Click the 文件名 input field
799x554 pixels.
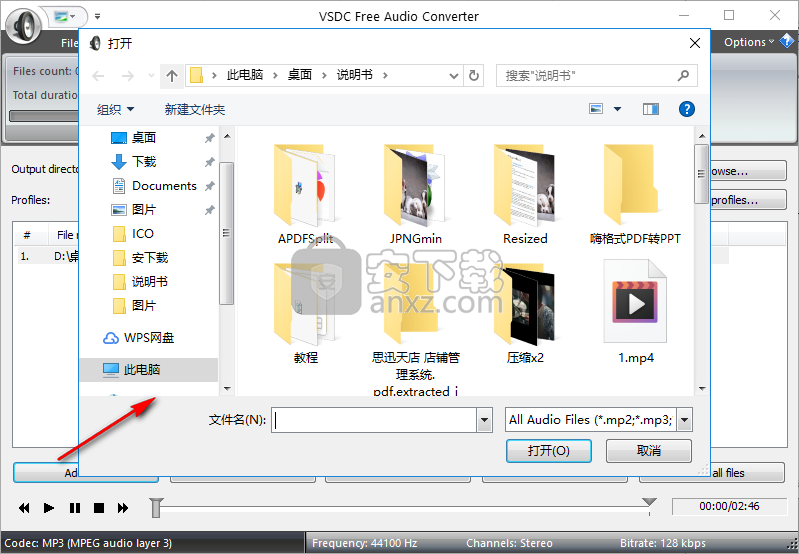point(375,420)
